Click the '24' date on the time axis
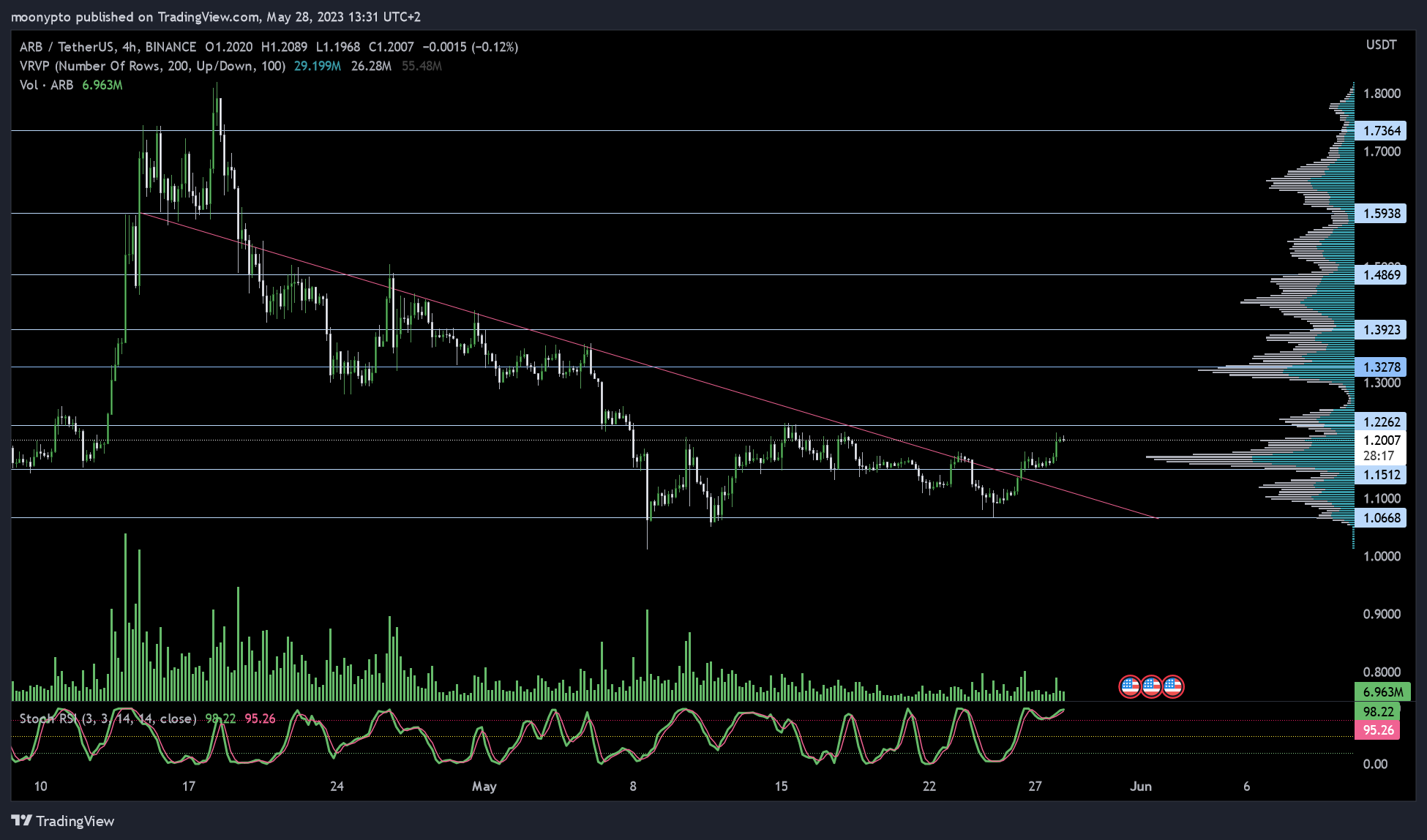Screen dimensions: 1427x840 pos(337,787)
